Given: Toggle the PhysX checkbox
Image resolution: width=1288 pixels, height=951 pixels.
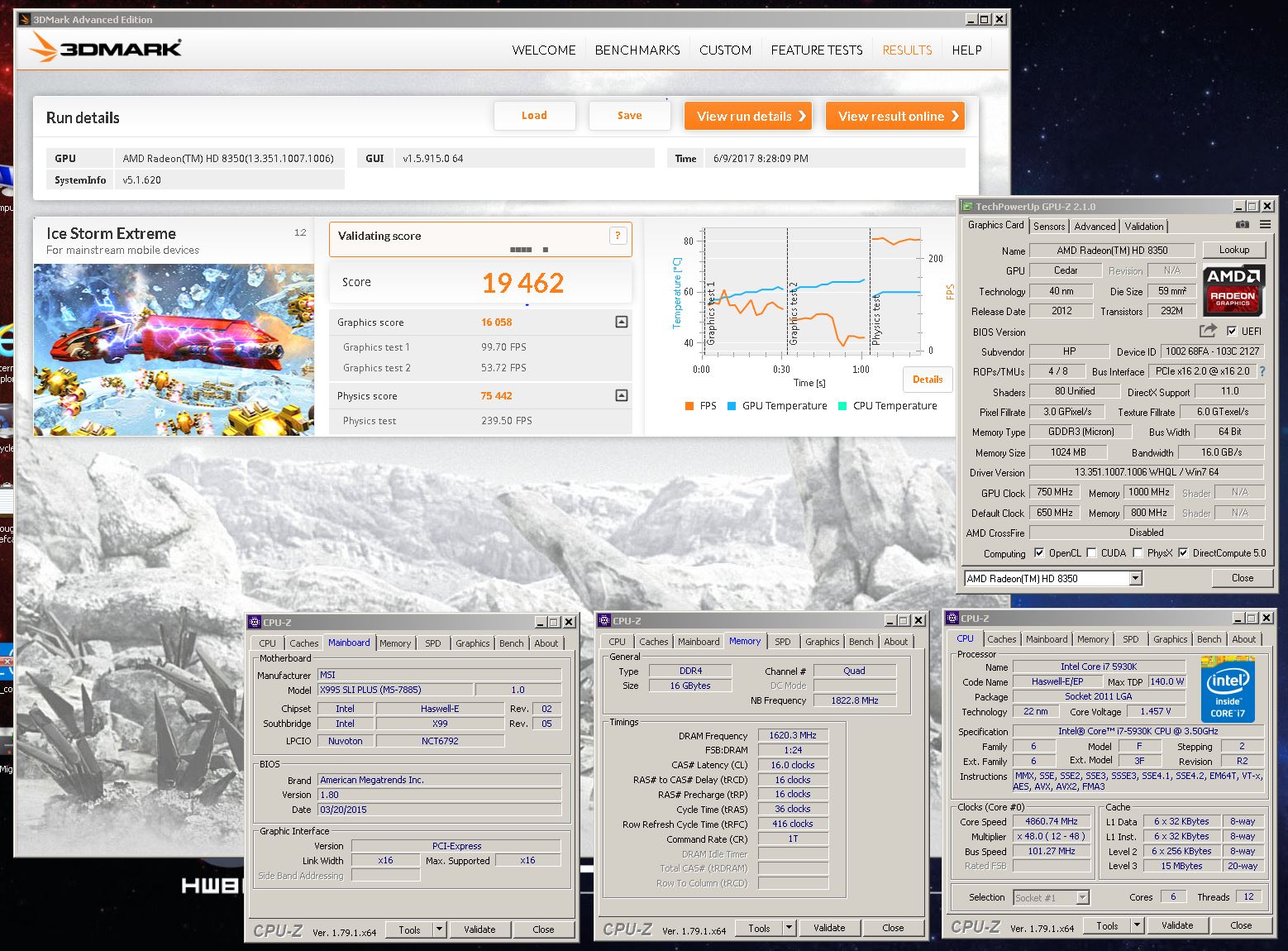Looking at the screenshot, I should pyautogui.click(x=1138, y=552).
